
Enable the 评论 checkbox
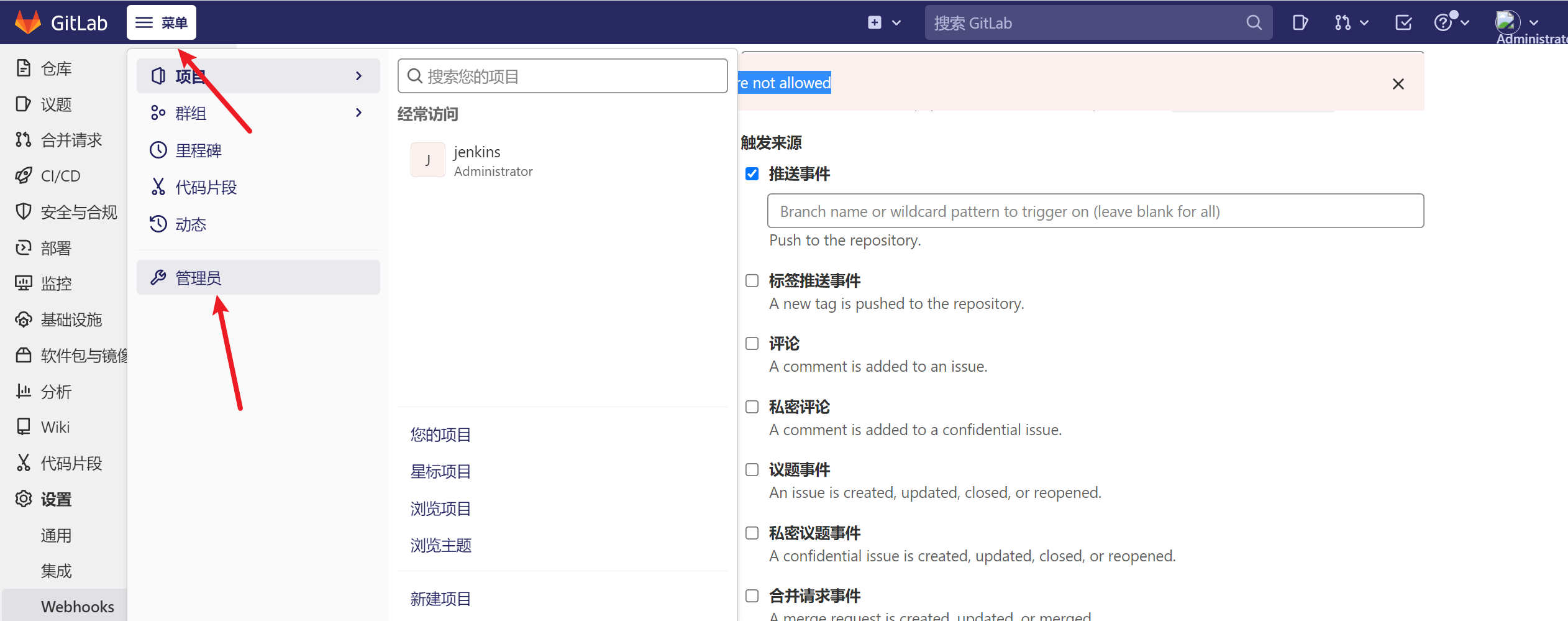click(752, 343)
